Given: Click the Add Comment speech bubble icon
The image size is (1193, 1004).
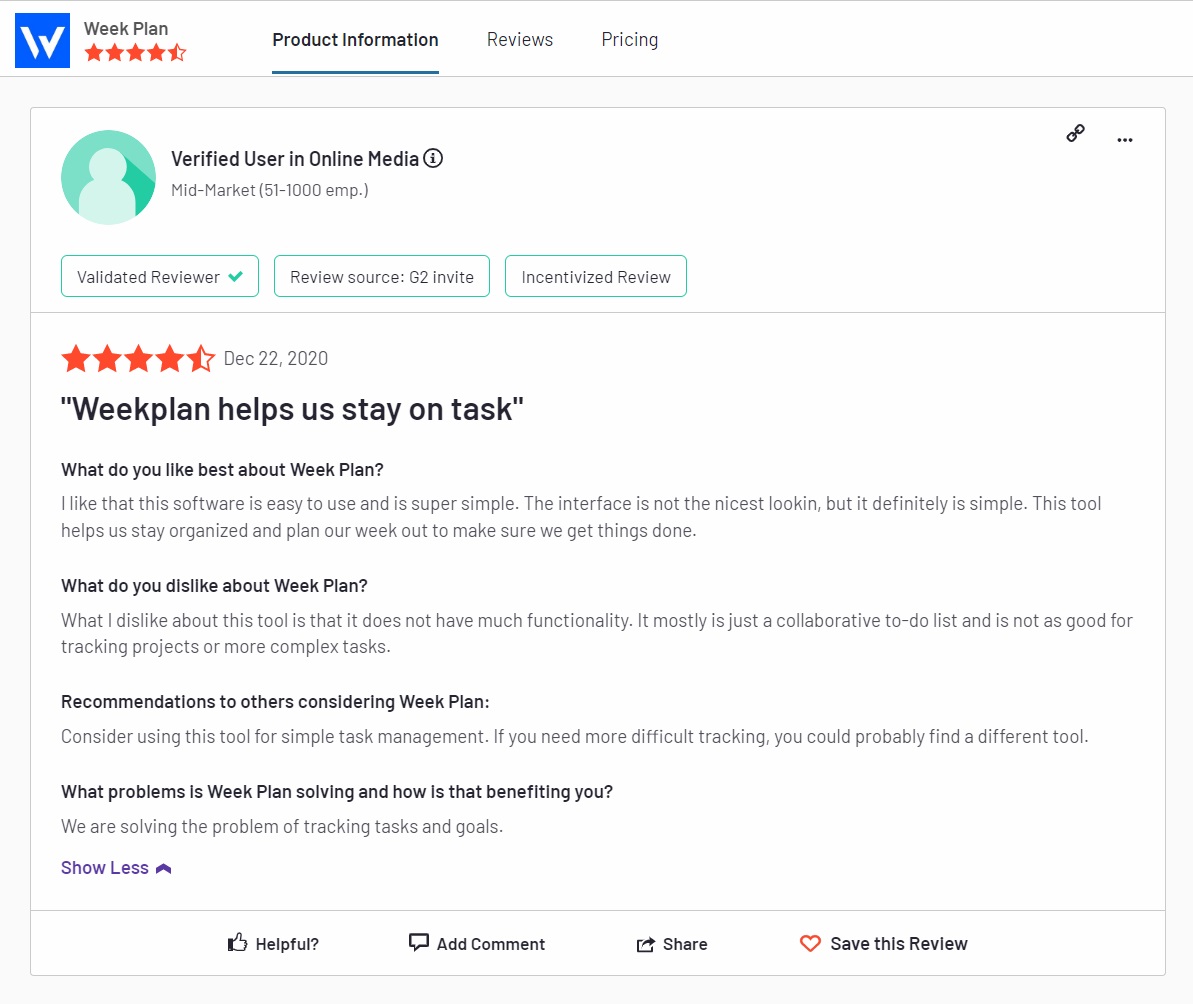Looking at the screenshot, I should 419,943.
